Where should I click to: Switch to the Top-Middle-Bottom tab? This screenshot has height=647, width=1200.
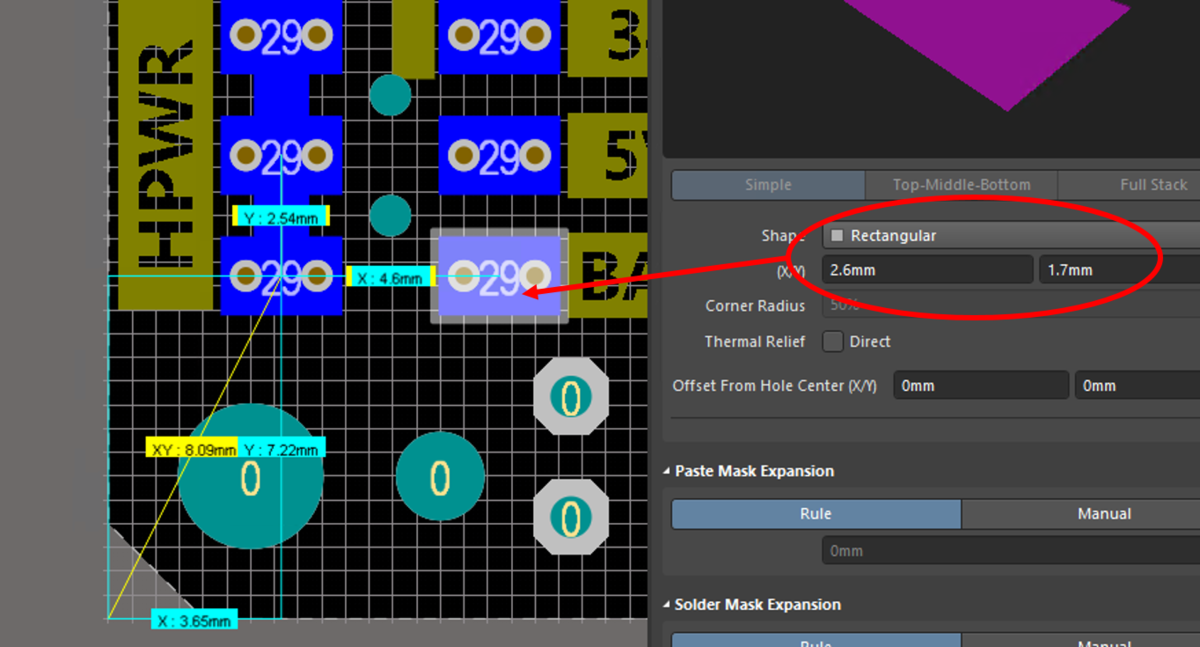coord(961,185)
